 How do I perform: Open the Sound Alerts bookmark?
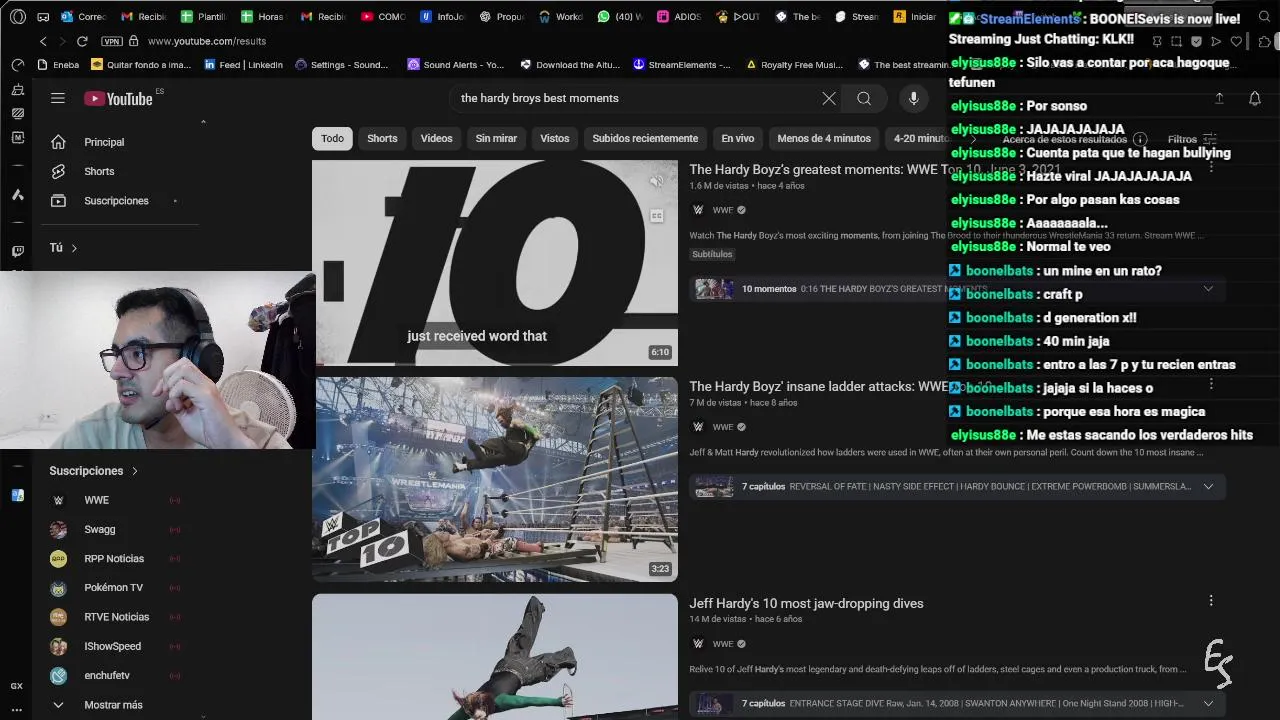(x=455, y=65)
